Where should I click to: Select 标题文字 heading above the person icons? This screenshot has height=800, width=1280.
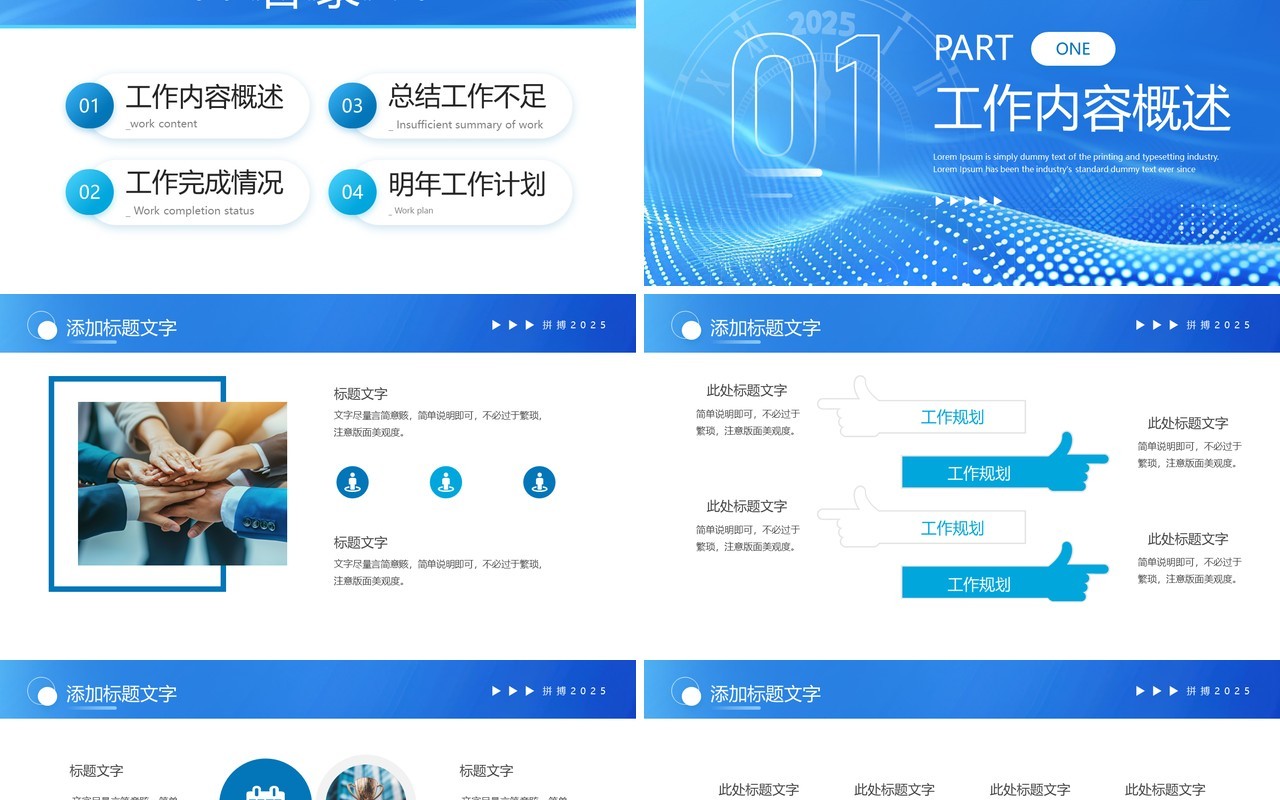pyautogui.click(x=361, y=394)
